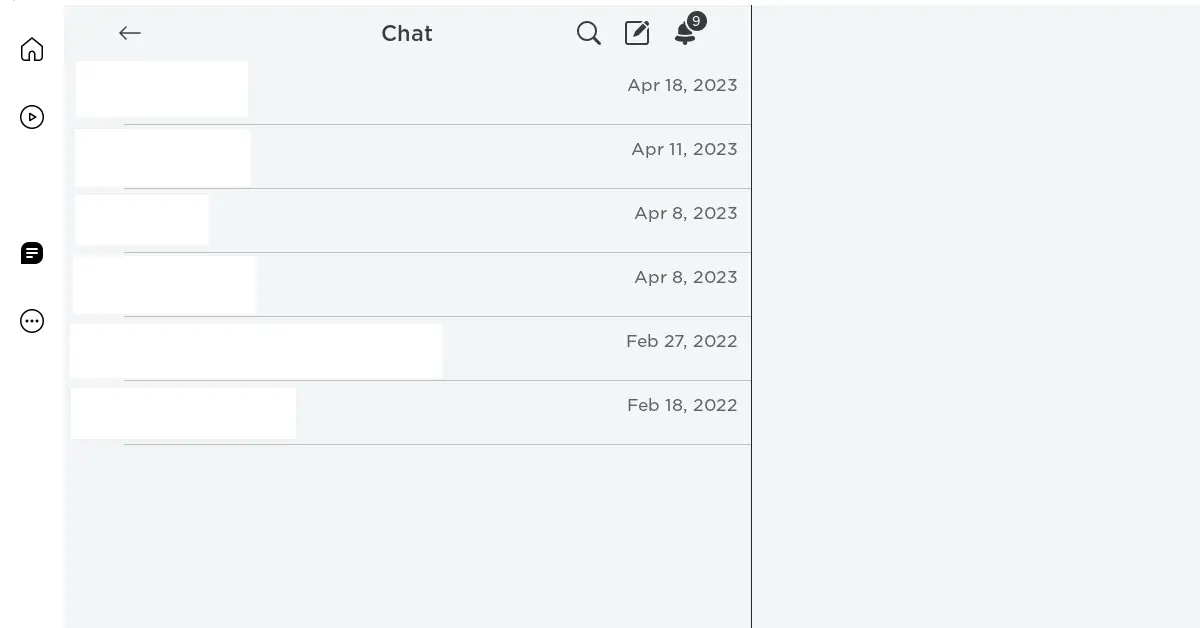This screenshot has height=628, width=1200.
Task: Click the empty conversation pane
Action: pos(976,318)
